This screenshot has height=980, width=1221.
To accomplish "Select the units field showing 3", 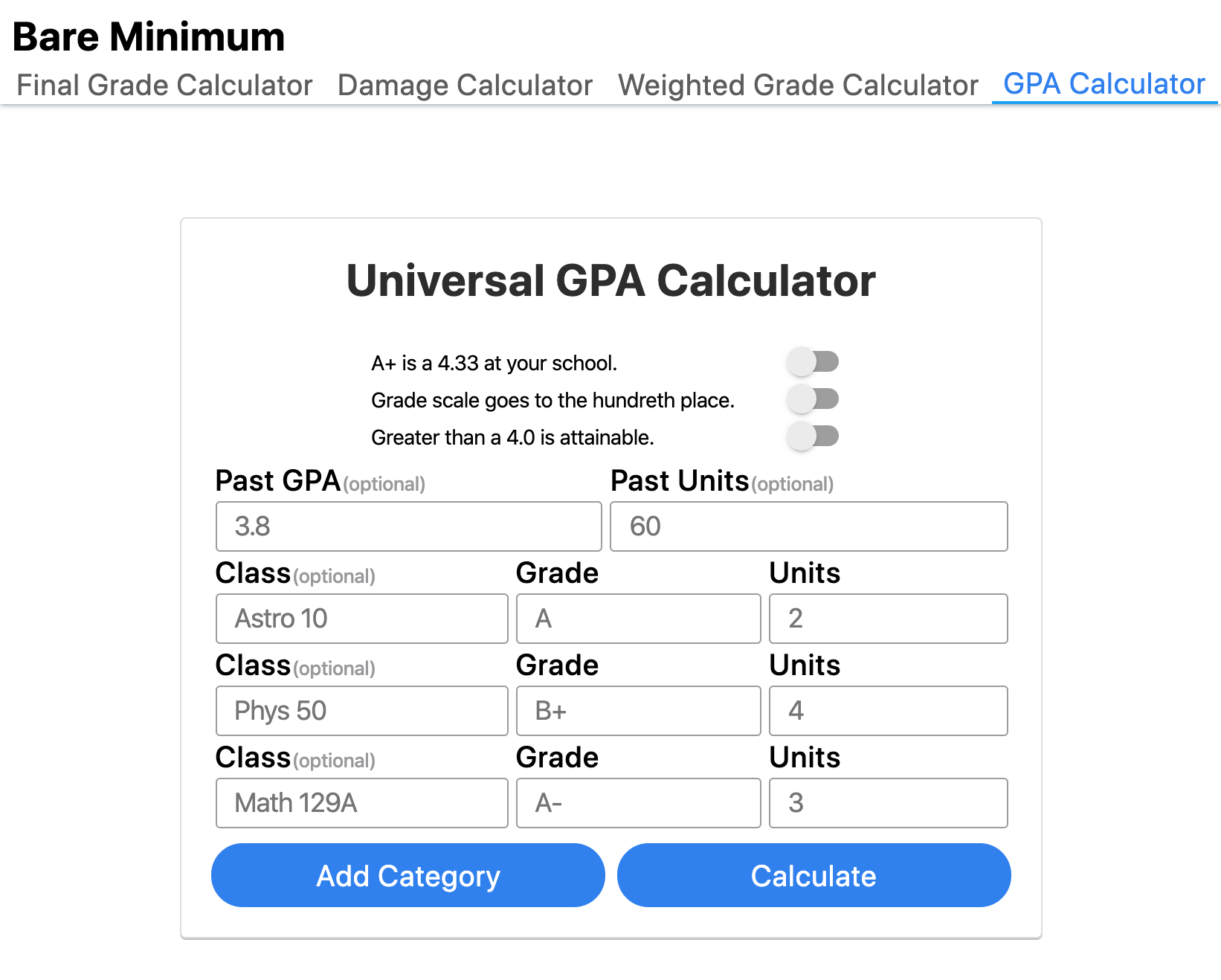I will pos(888,803).
